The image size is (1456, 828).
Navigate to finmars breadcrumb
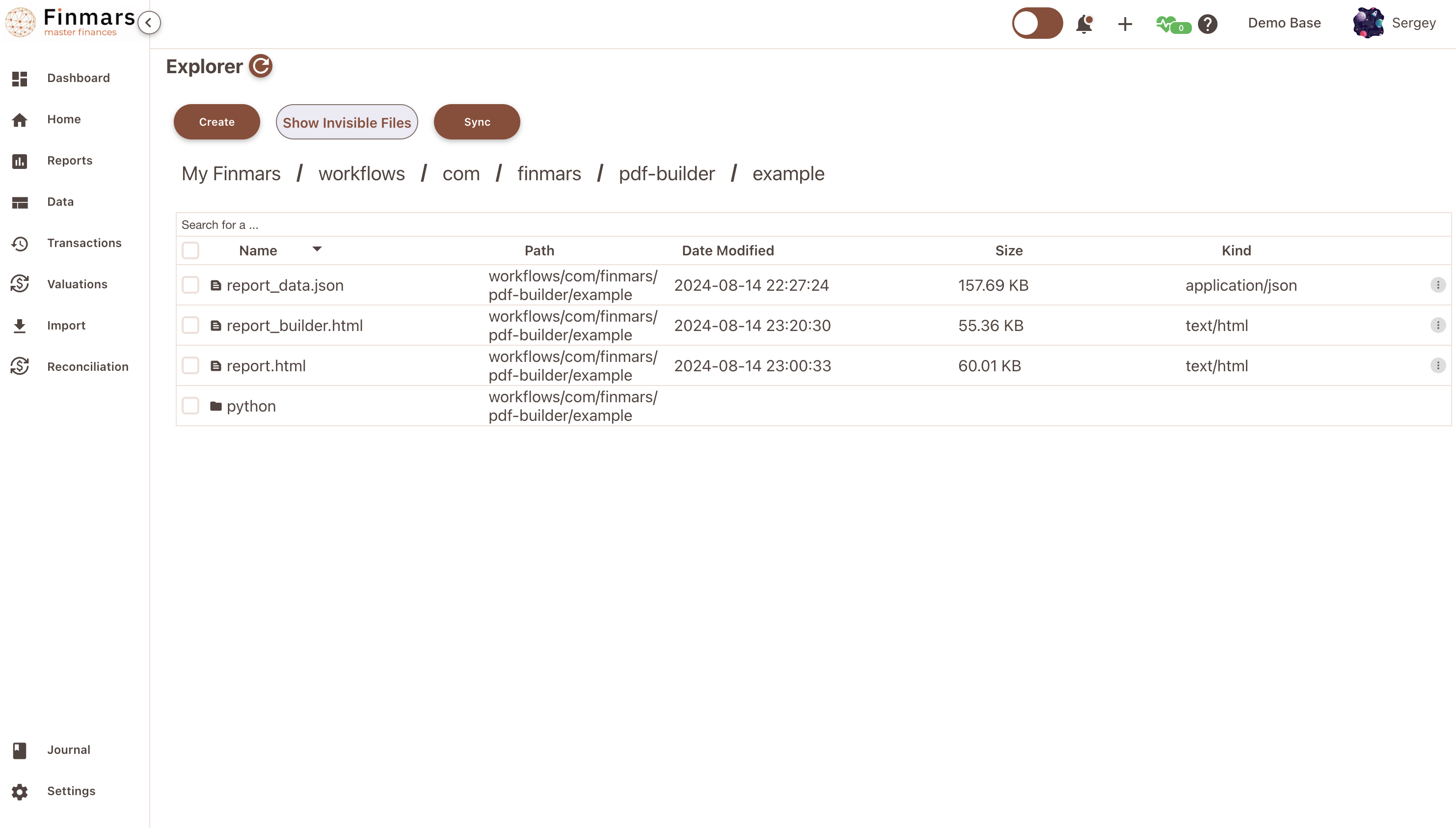pos(549,173)
